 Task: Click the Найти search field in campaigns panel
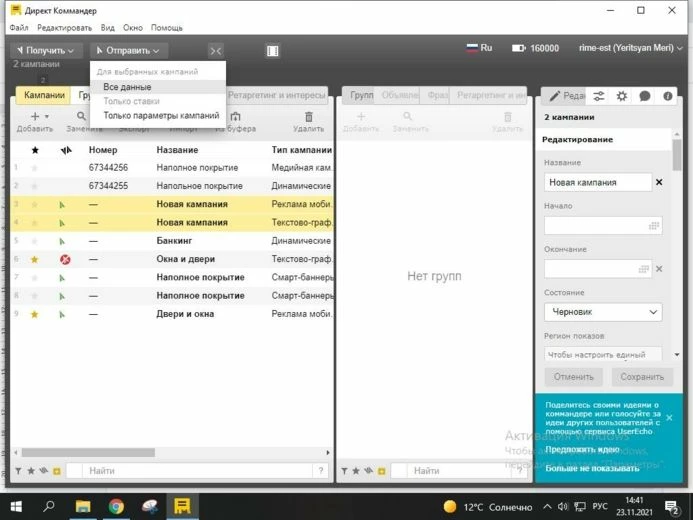(199, 471)
